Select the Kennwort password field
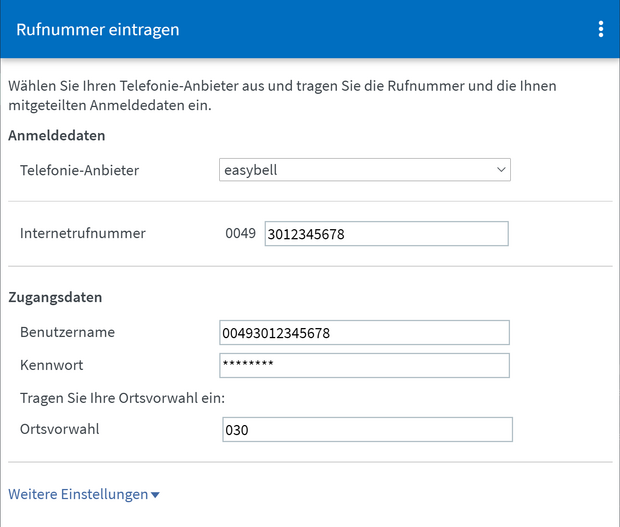 pos(364,365)
